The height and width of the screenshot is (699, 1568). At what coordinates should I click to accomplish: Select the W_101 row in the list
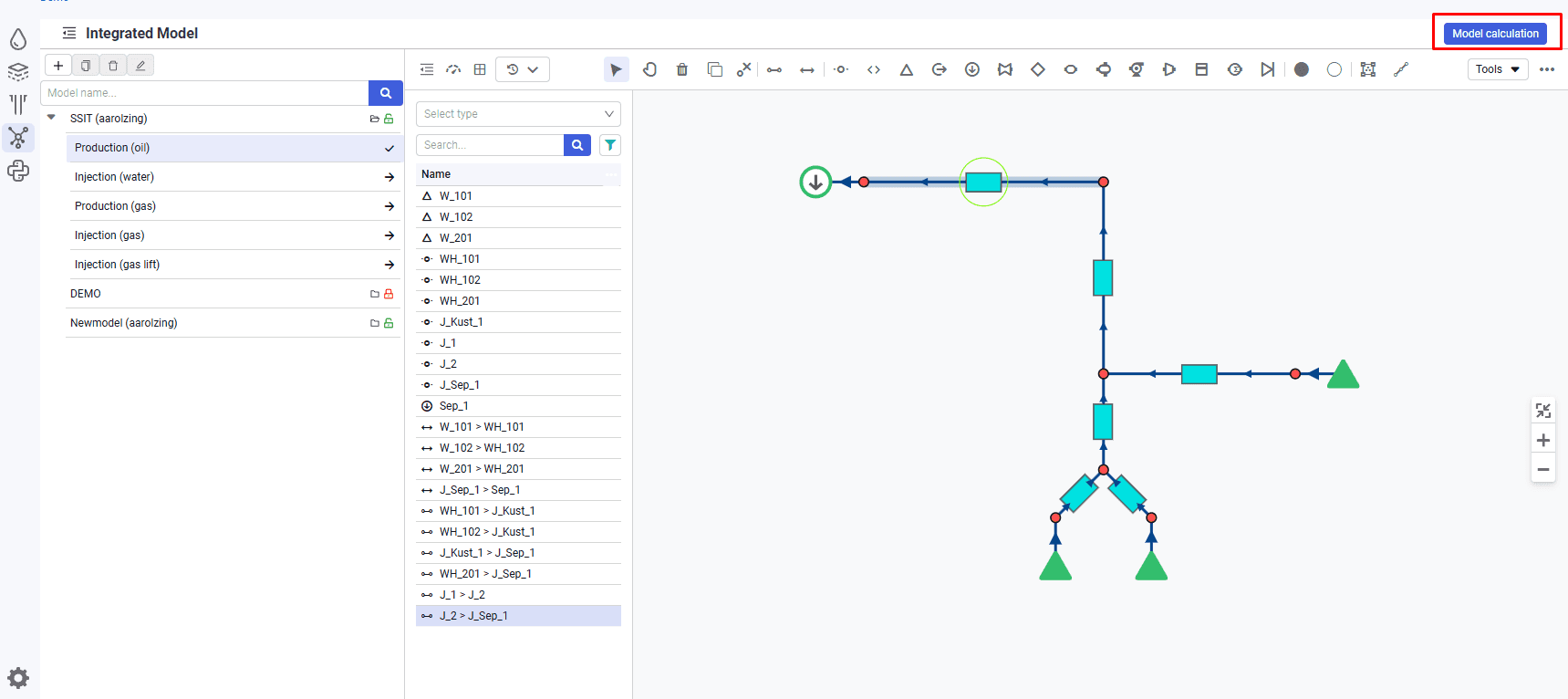click(518, 196)
